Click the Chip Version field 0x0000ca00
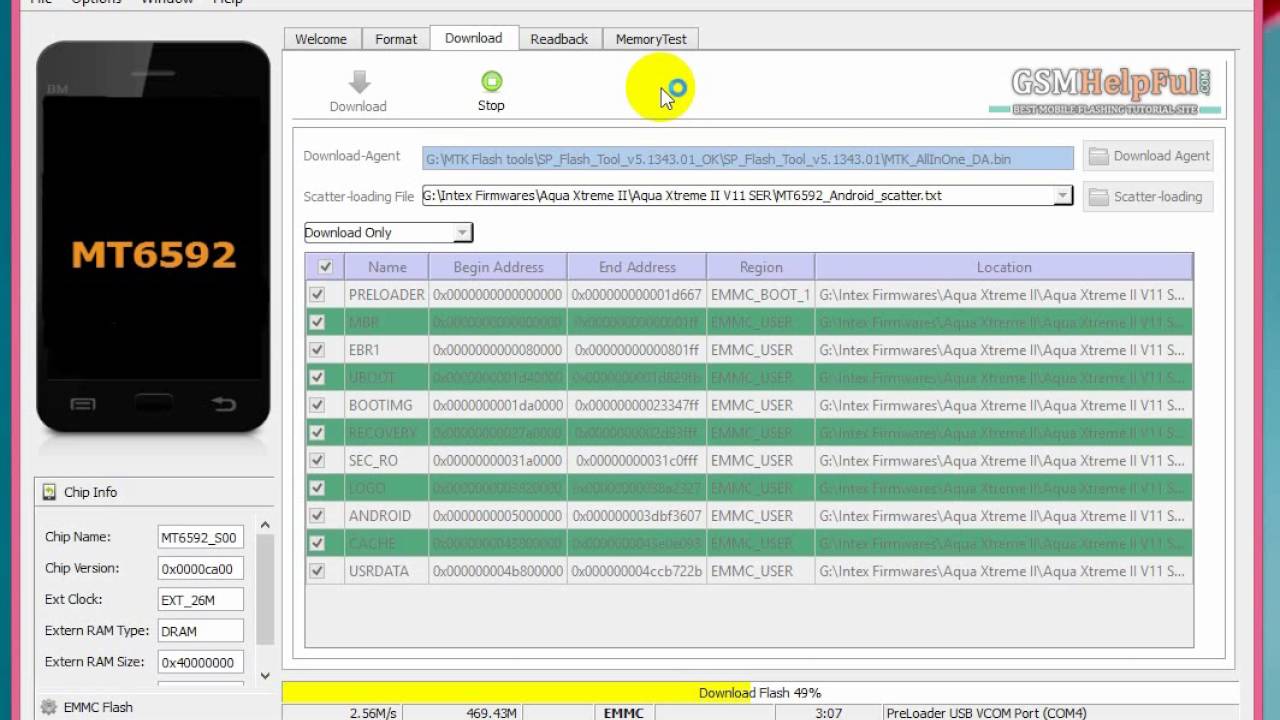The image size is (1280, 720). pos(200,569)
